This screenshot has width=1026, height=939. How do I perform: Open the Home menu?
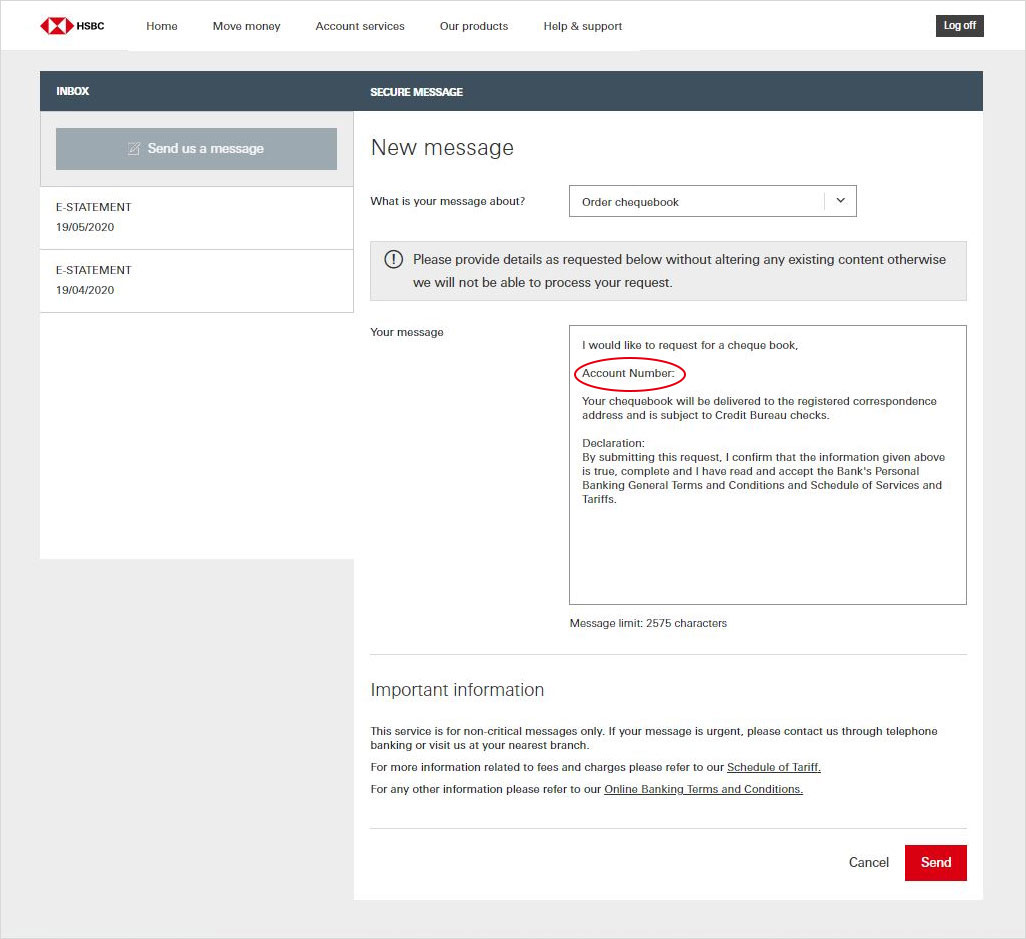162,26
